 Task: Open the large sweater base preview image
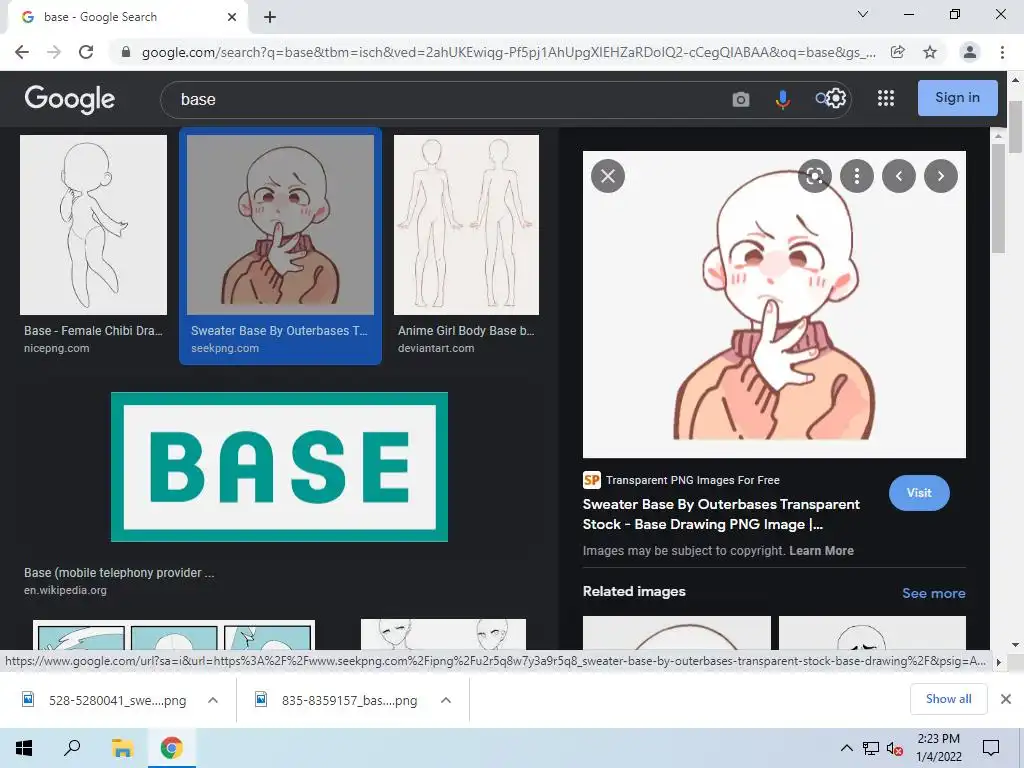click(x=774, y=304)
